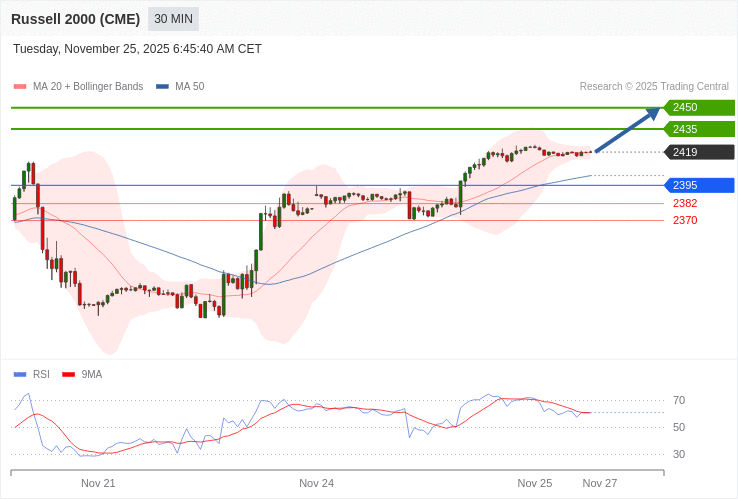
Task: Jump to Nov 24 on time axis
Action: pyautogui.click(x=316, y=483)
